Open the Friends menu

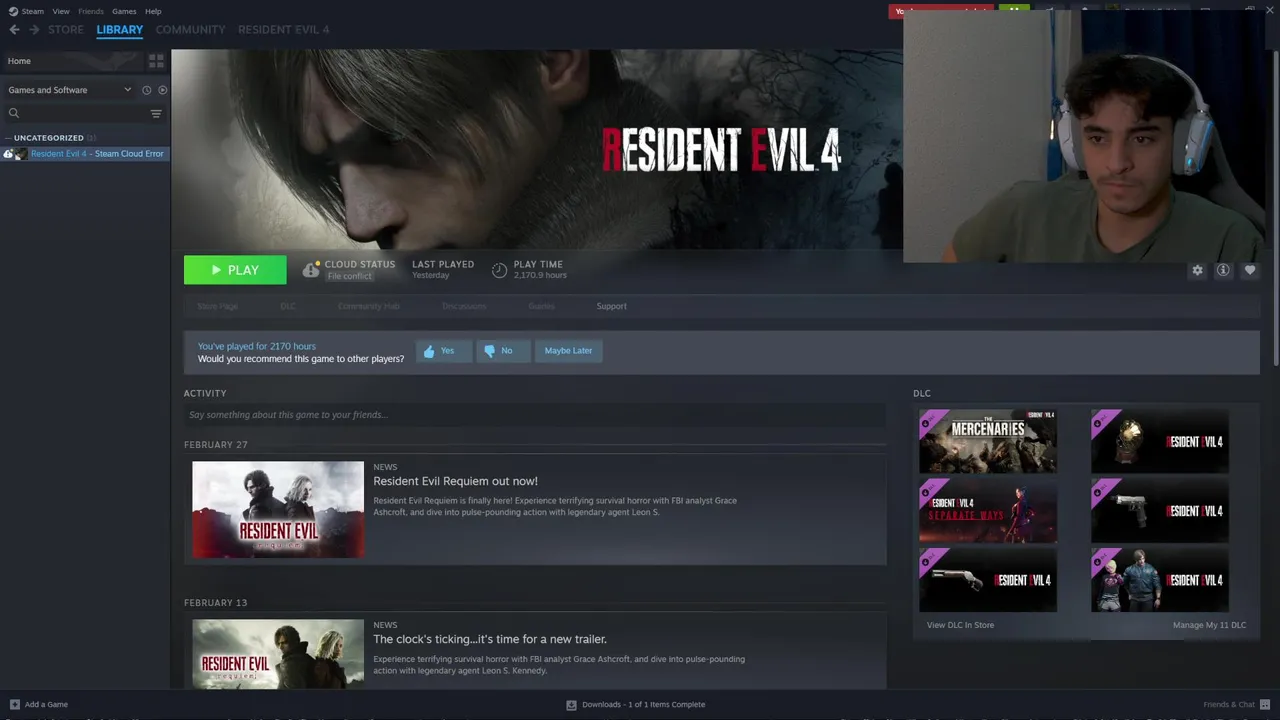[x=91, y=11]
